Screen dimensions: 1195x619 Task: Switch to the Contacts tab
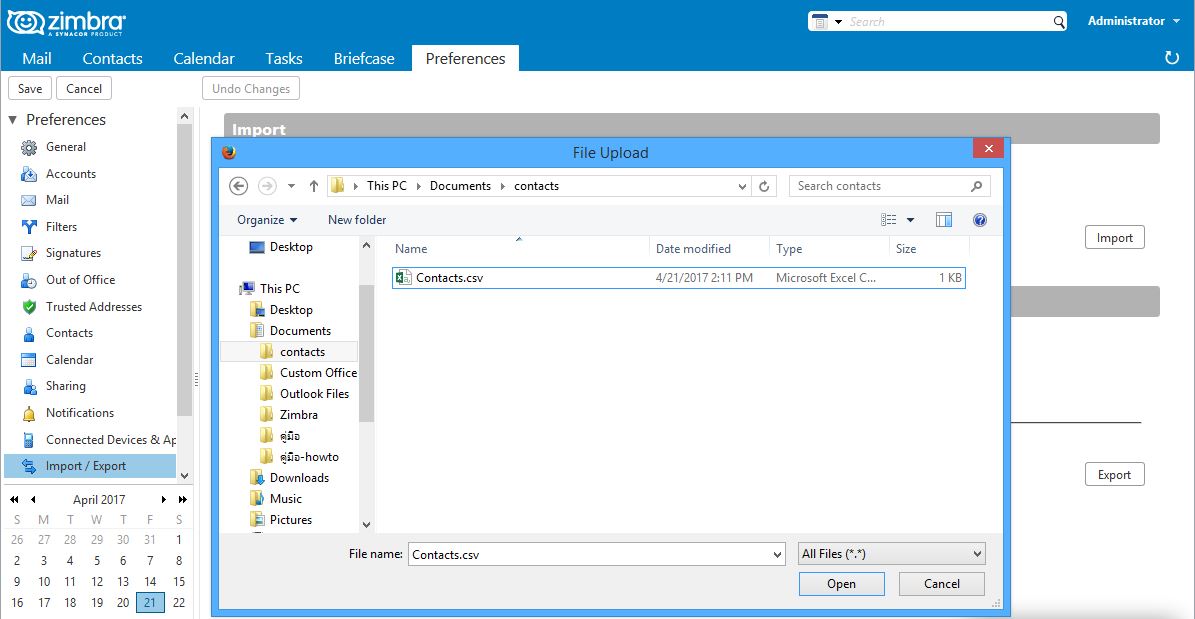pyautogui.click(x=112, y=59)
